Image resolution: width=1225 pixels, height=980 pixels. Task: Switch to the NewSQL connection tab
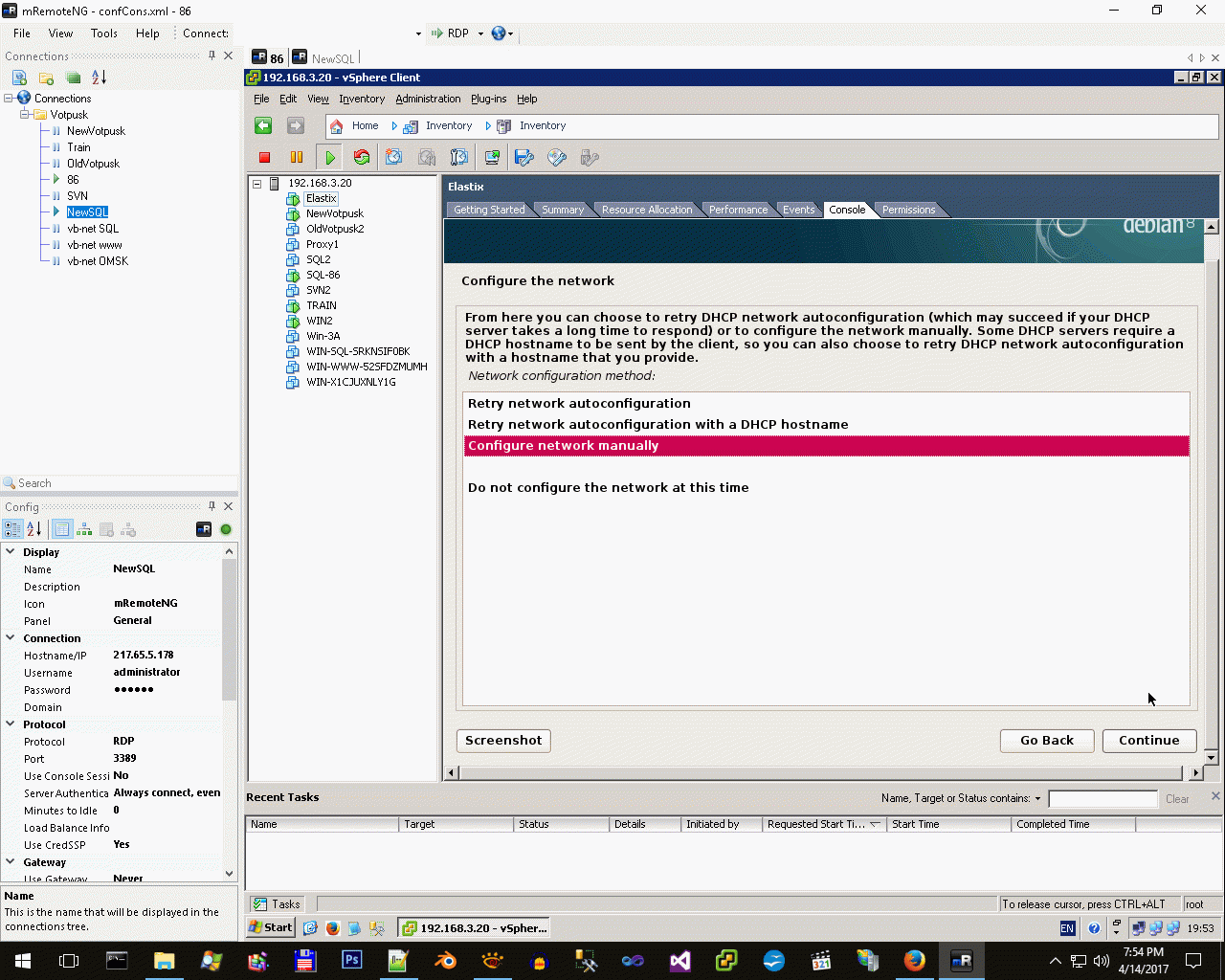(x=323, y=58)
